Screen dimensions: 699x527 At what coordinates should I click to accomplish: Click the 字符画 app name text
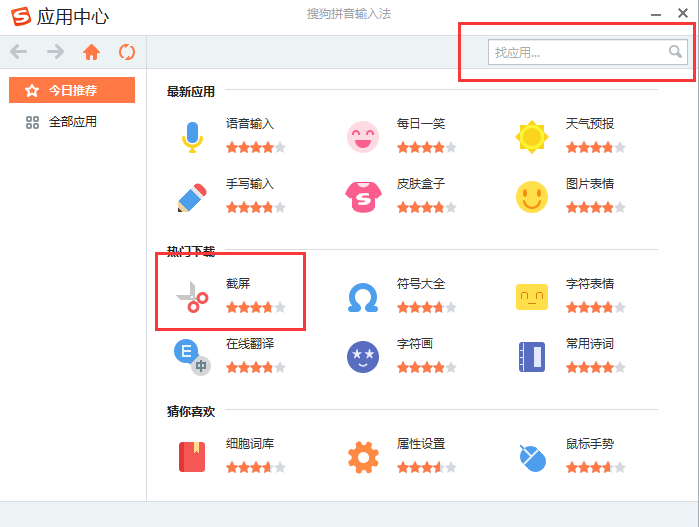415,343
